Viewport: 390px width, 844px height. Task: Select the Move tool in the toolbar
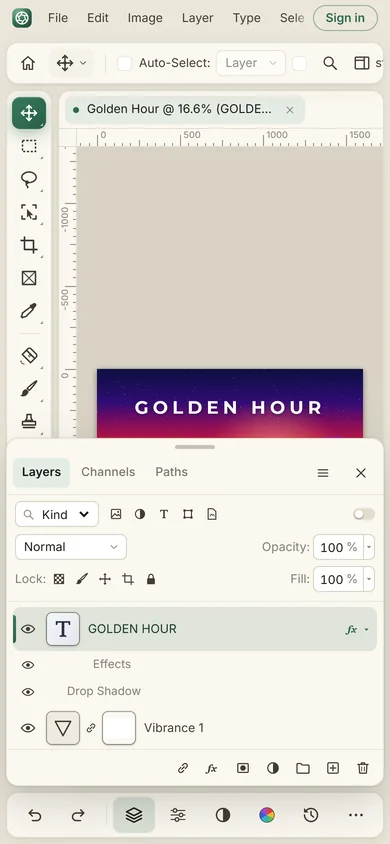29,113
